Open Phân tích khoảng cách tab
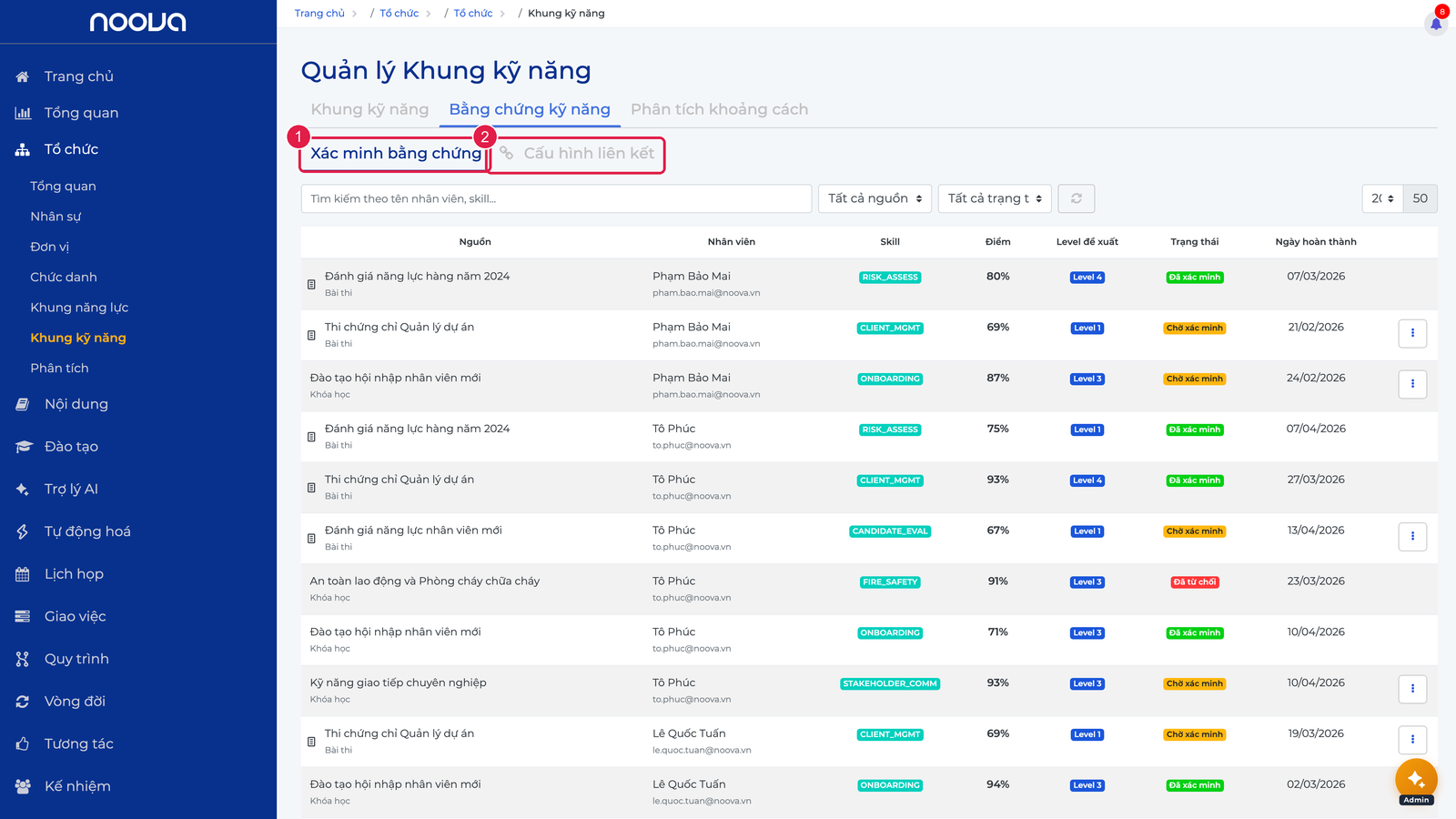 pyautogui.click(x=719, y=109)
